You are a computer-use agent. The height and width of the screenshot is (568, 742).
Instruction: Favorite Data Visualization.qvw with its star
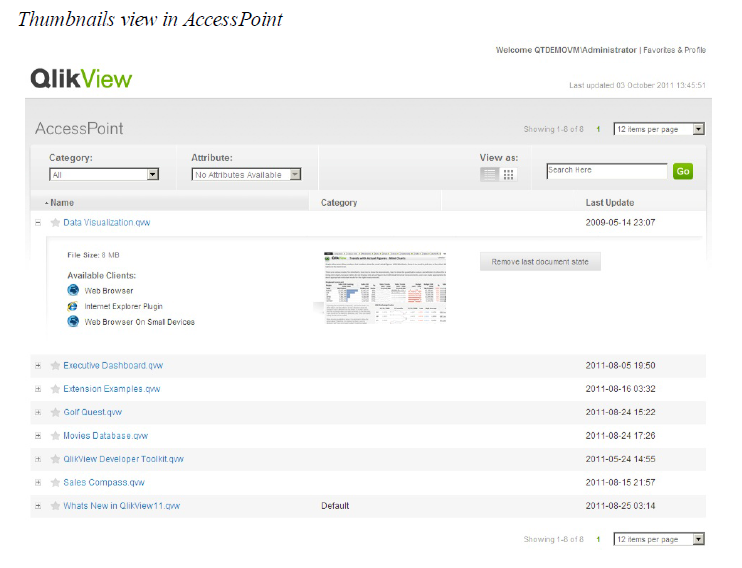(55, 222)
